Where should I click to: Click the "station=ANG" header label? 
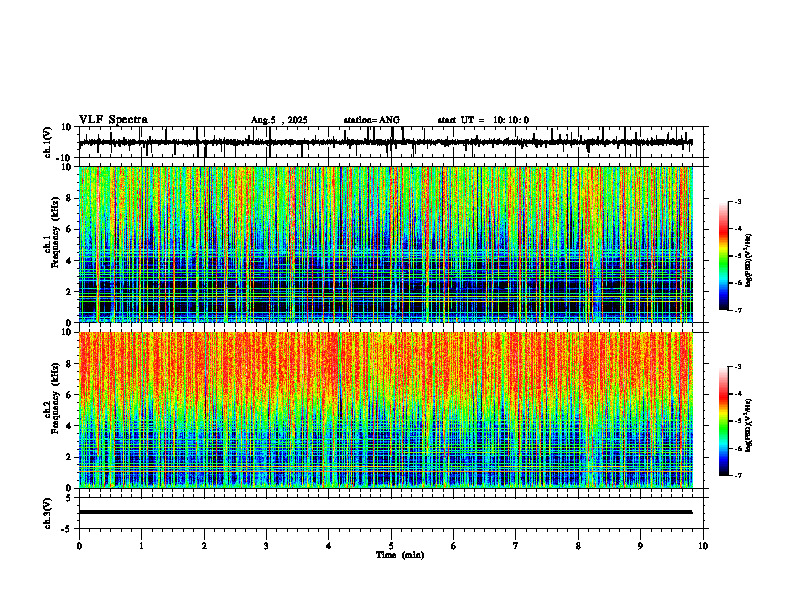tap(371, 120)
